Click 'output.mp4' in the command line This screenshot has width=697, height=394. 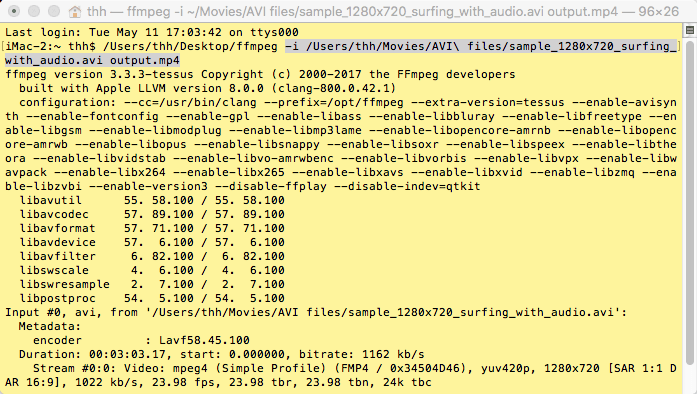(x=145, y=60)
